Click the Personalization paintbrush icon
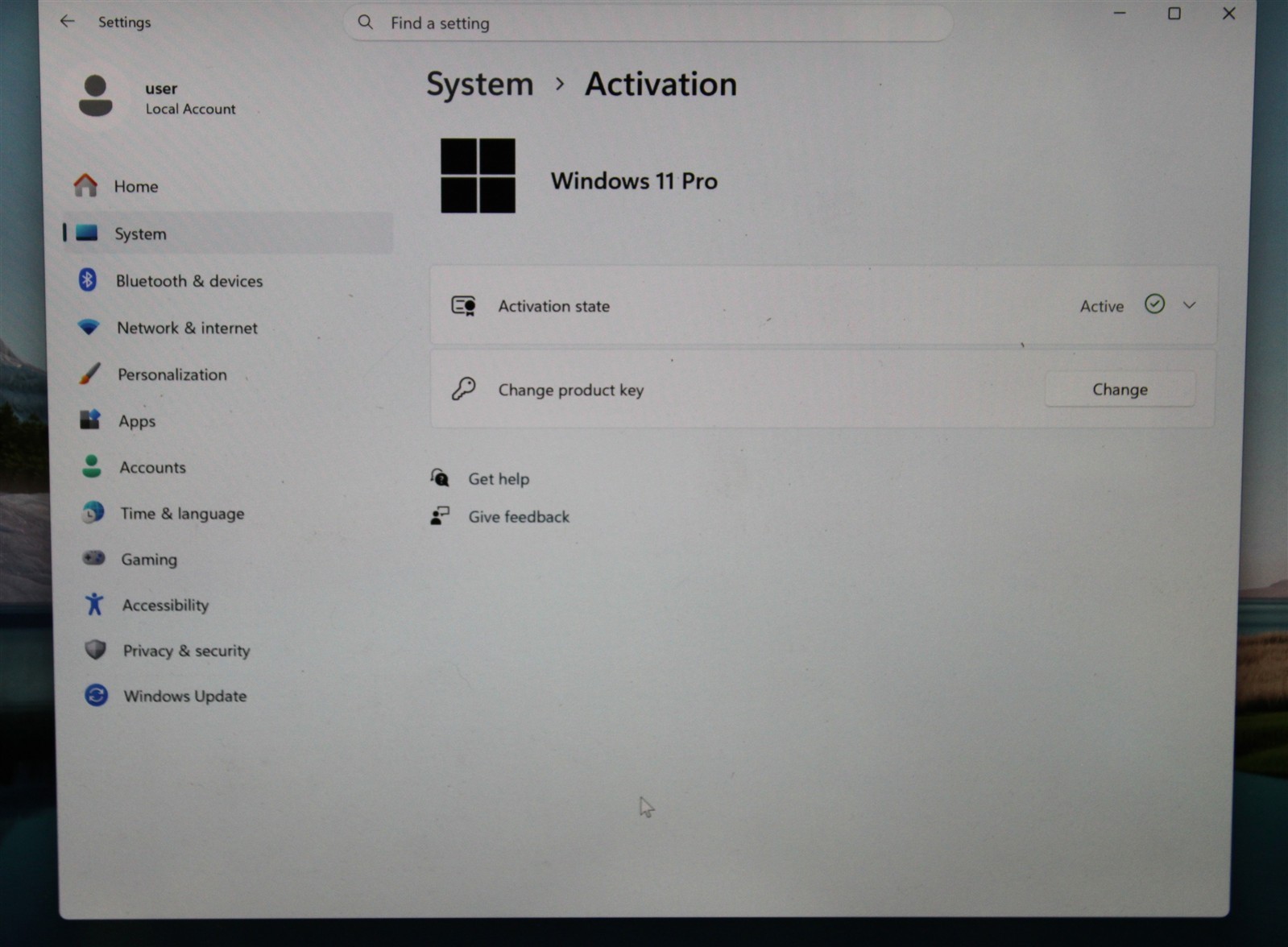Viewport: 1288px width, 947px height. pos(89,374)
